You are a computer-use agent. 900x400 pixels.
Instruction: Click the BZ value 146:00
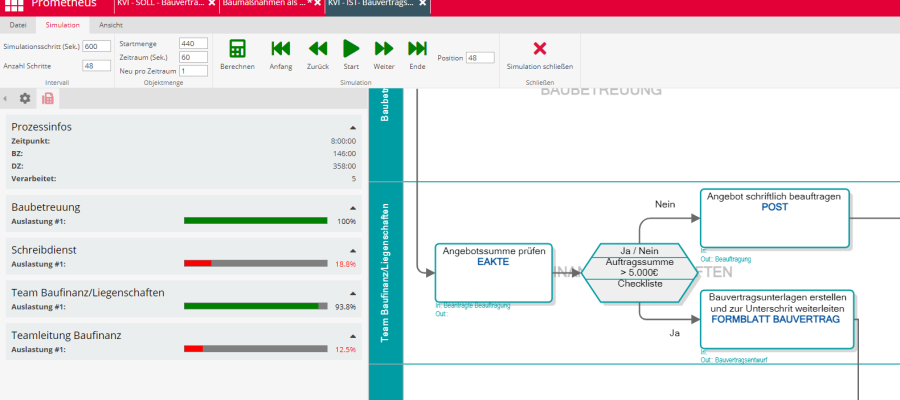pyautogui.click(x=344, y=153)
